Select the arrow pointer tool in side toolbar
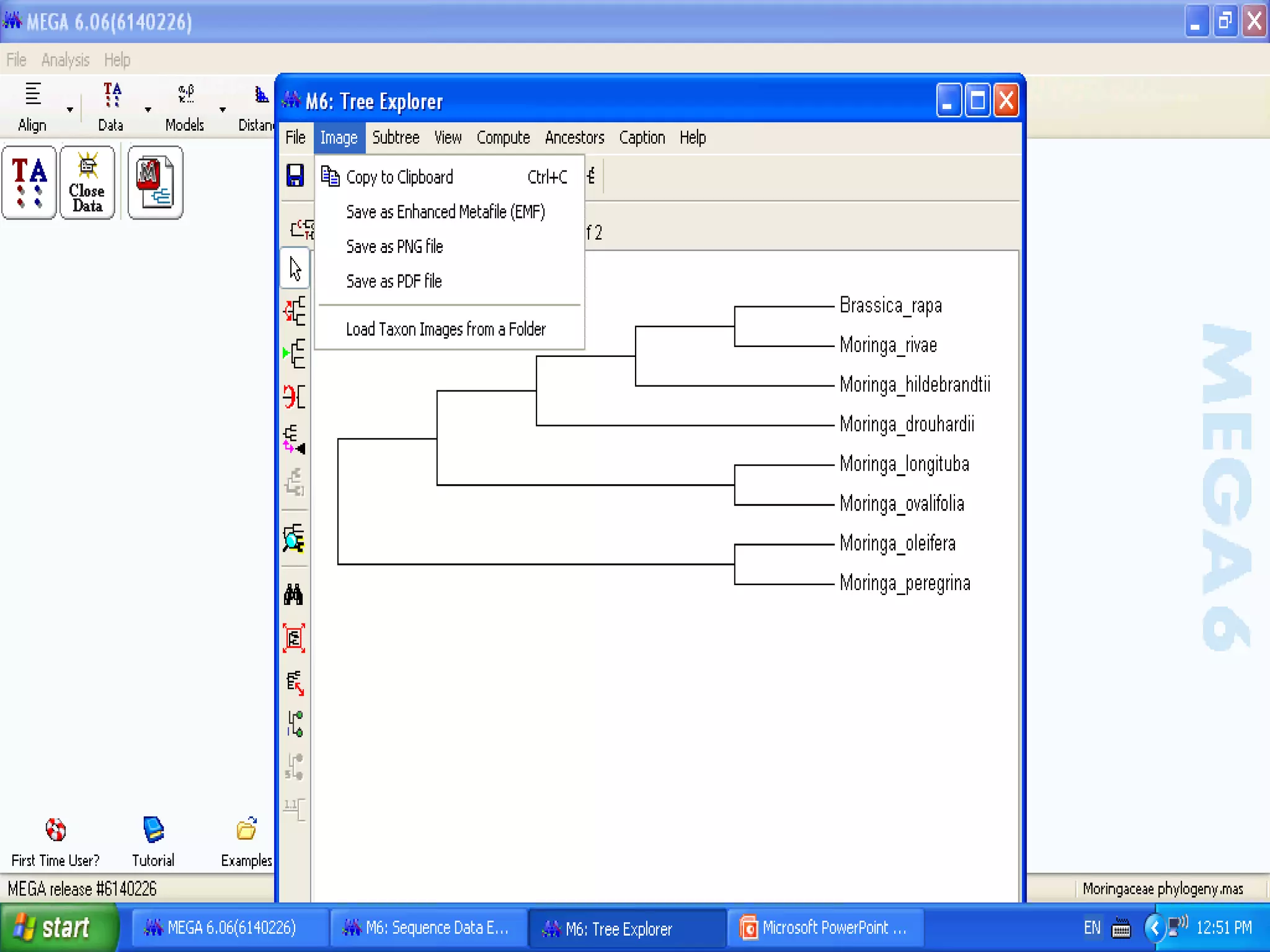Screen dimensions: 1270x952 tap(295, 268)
